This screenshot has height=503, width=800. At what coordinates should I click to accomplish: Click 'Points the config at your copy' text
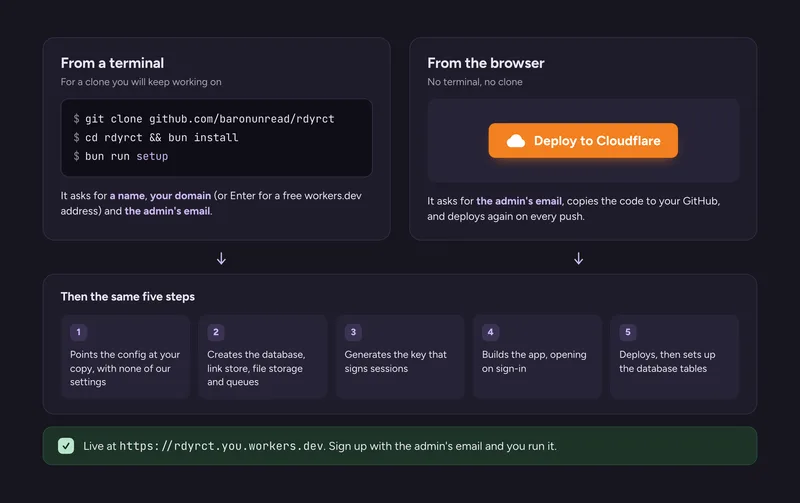click(125, 368)
